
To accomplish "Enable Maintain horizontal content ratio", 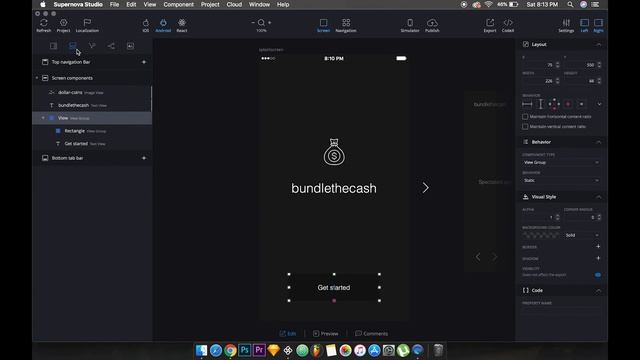I will (525, 117).
